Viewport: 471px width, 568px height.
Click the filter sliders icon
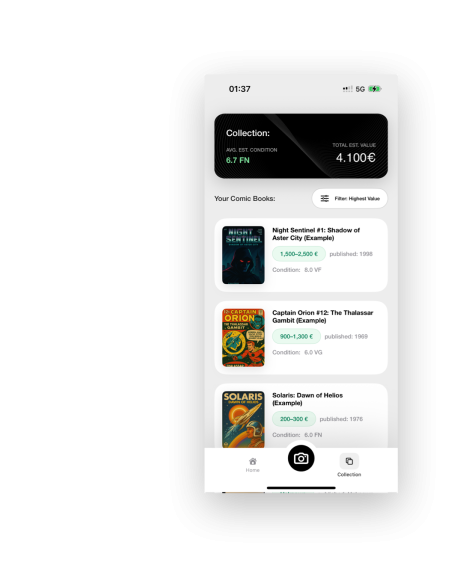pyautogui.click(x=325, y=199)
